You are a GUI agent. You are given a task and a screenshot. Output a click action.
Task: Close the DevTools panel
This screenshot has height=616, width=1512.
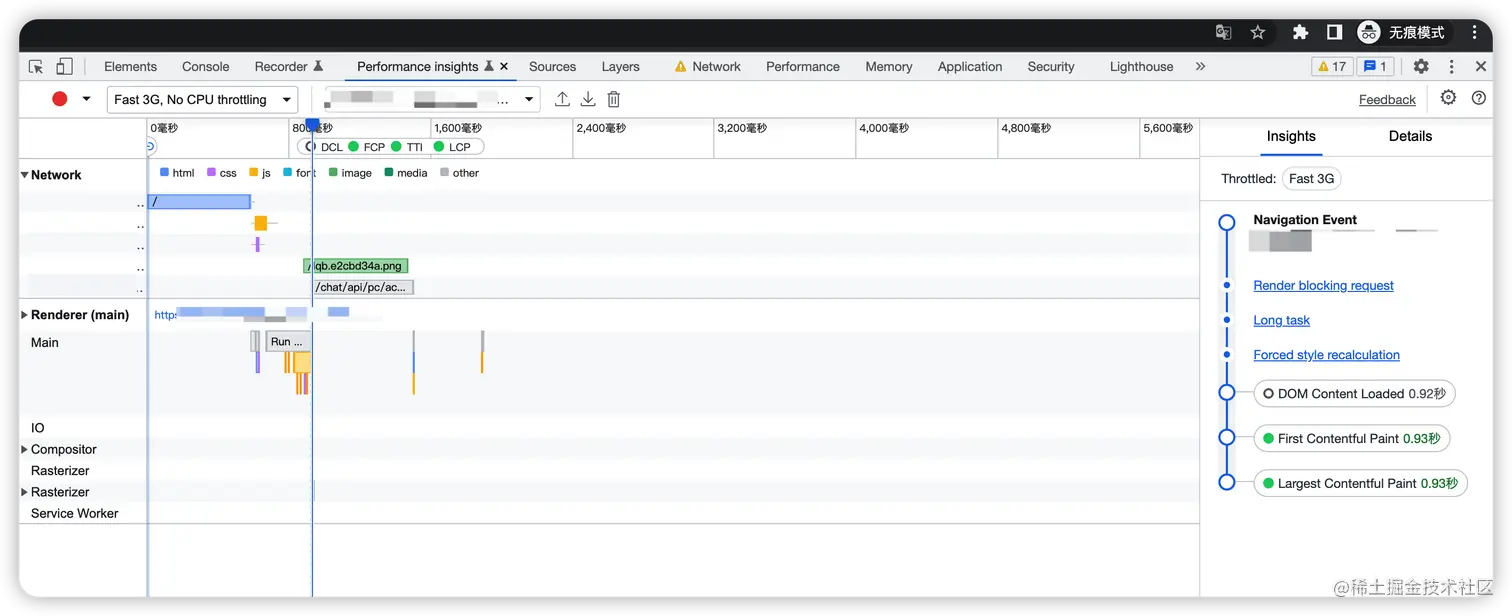(x=1481, y=67)
